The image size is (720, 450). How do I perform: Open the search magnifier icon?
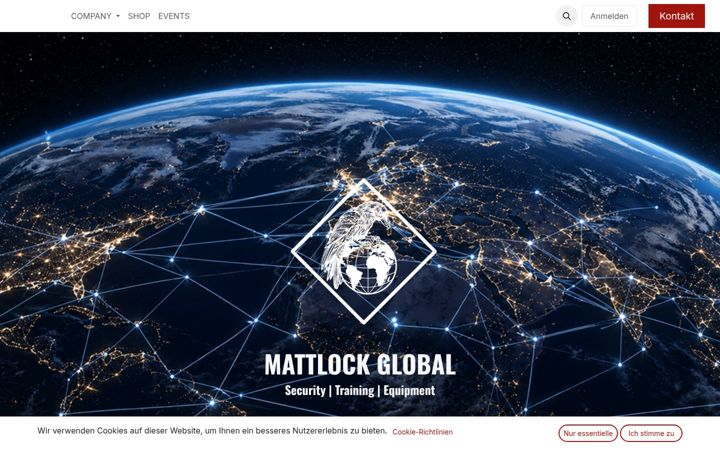[567, 16]
